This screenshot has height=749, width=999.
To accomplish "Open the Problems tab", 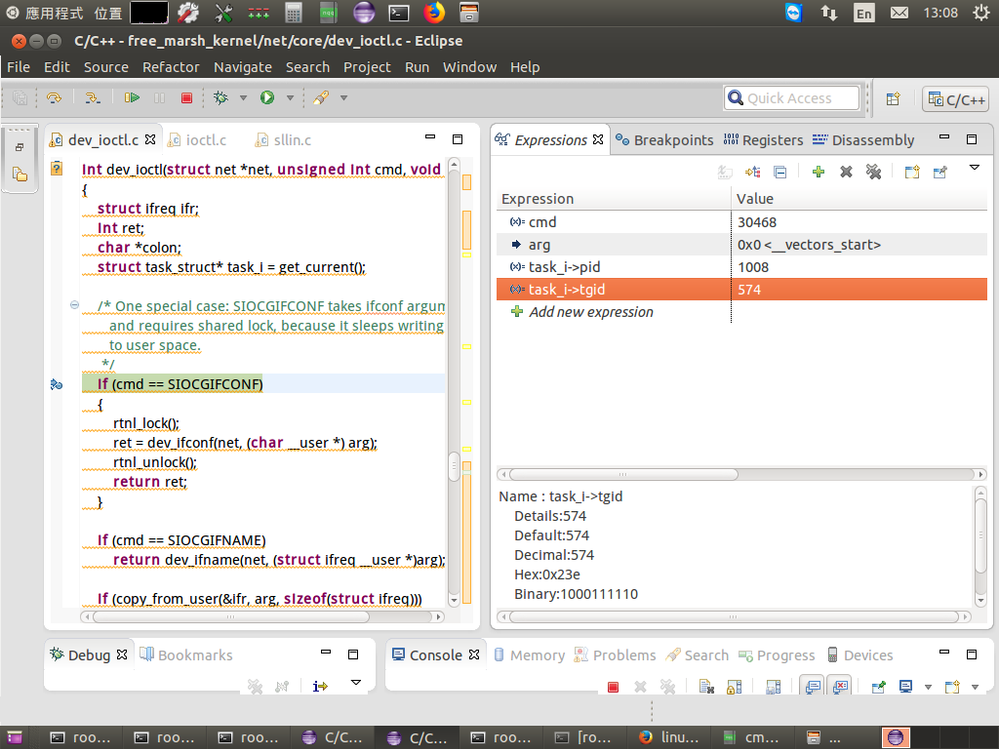I will (x=615, y=655).
